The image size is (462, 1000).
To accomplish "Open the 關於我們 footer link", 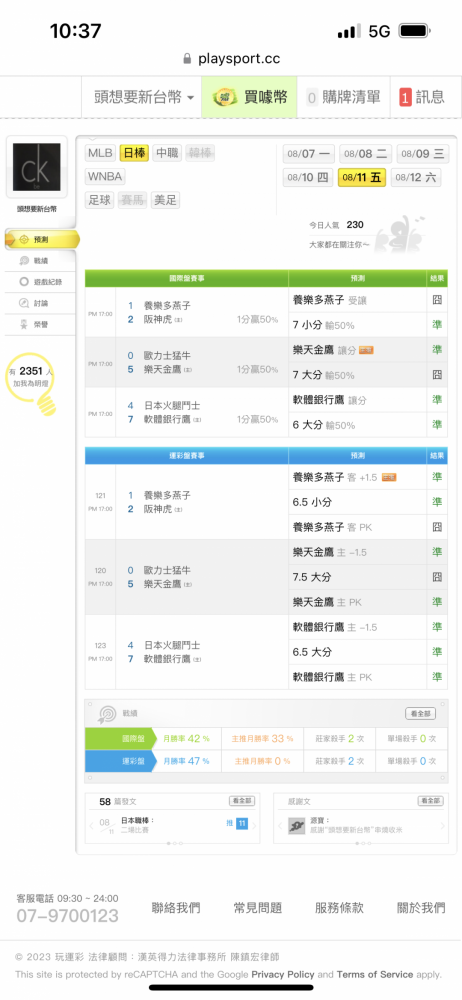I will click(x=421, y=908).
